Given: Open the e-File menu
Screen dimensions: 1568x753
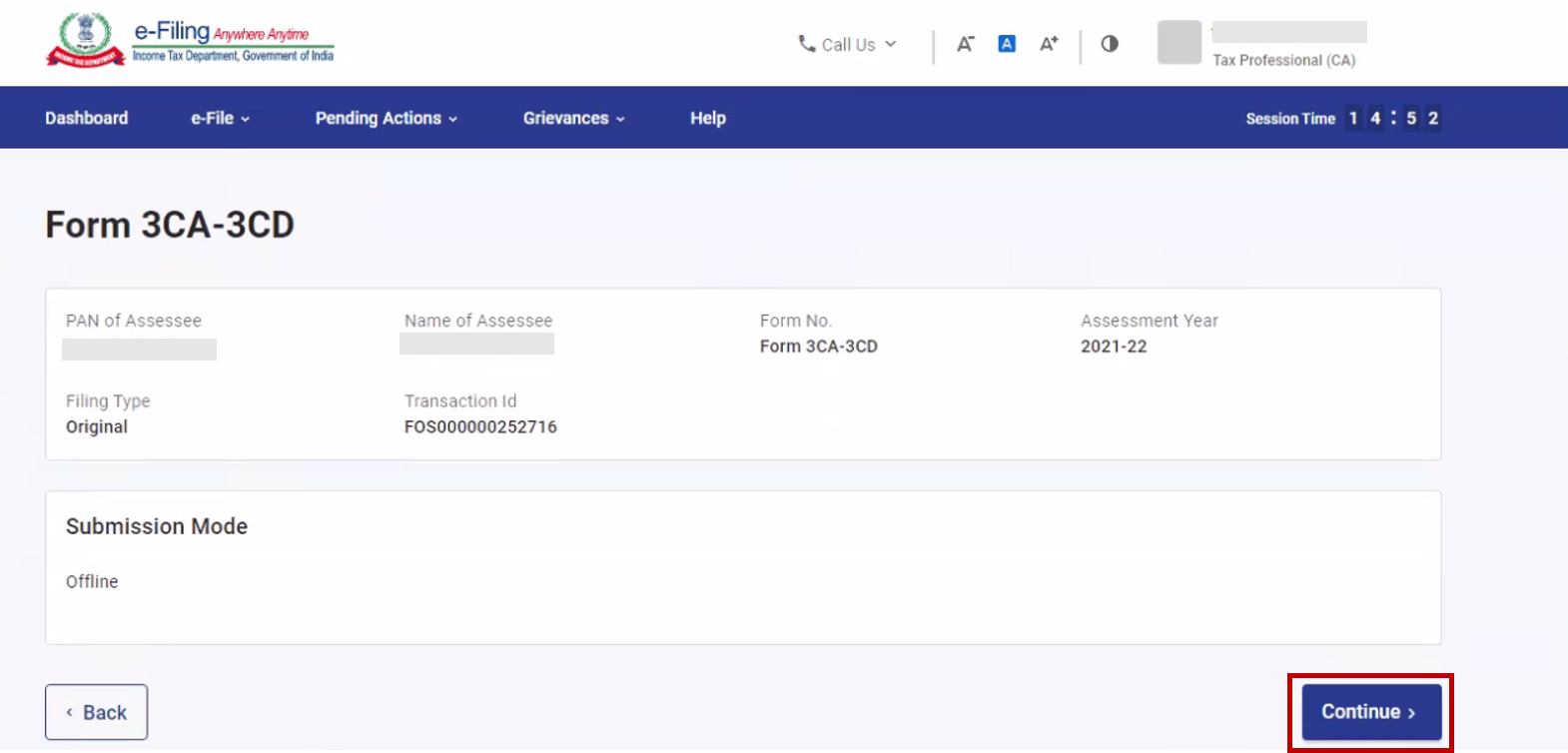Looking at the screenshot, I should (220, 118).
